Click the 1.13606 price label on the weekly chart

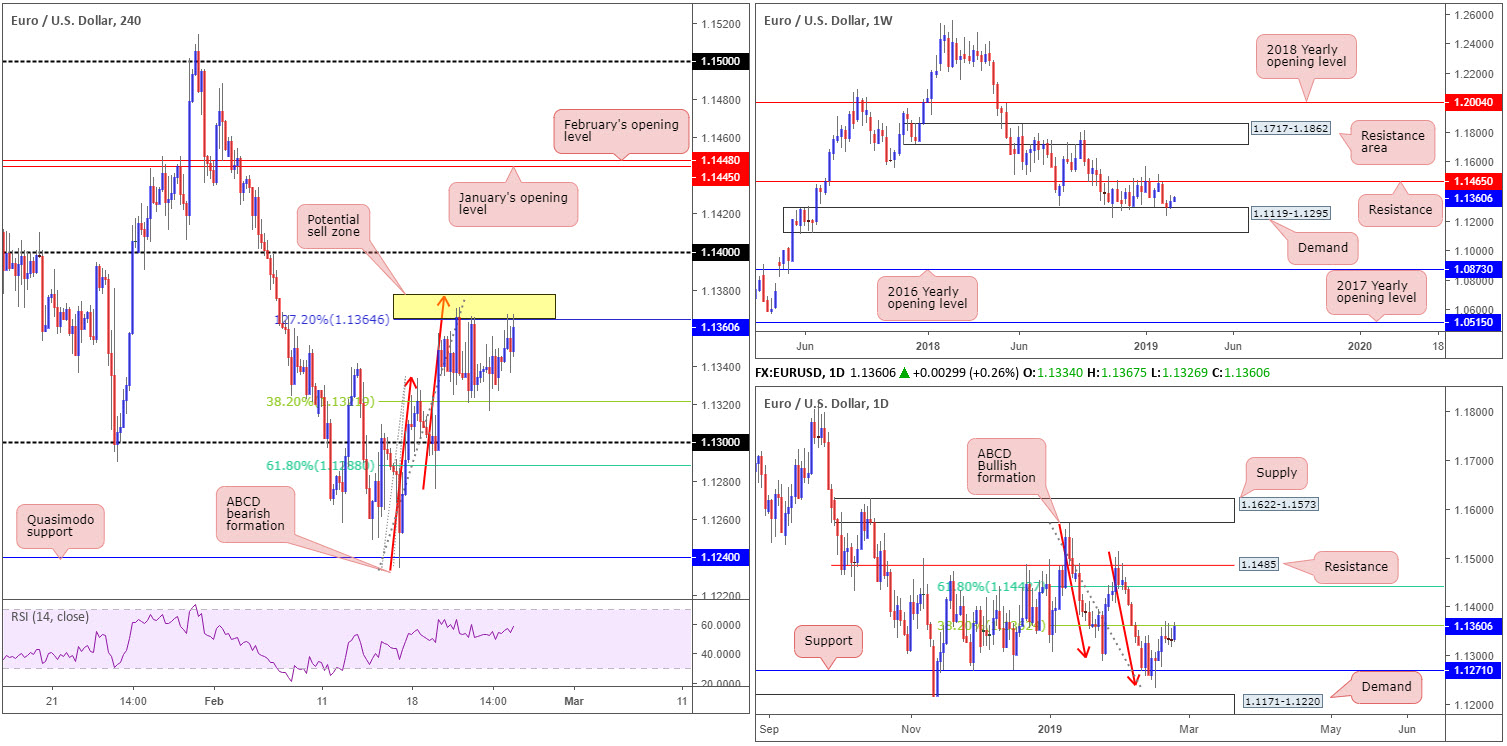coord(1473,198)
